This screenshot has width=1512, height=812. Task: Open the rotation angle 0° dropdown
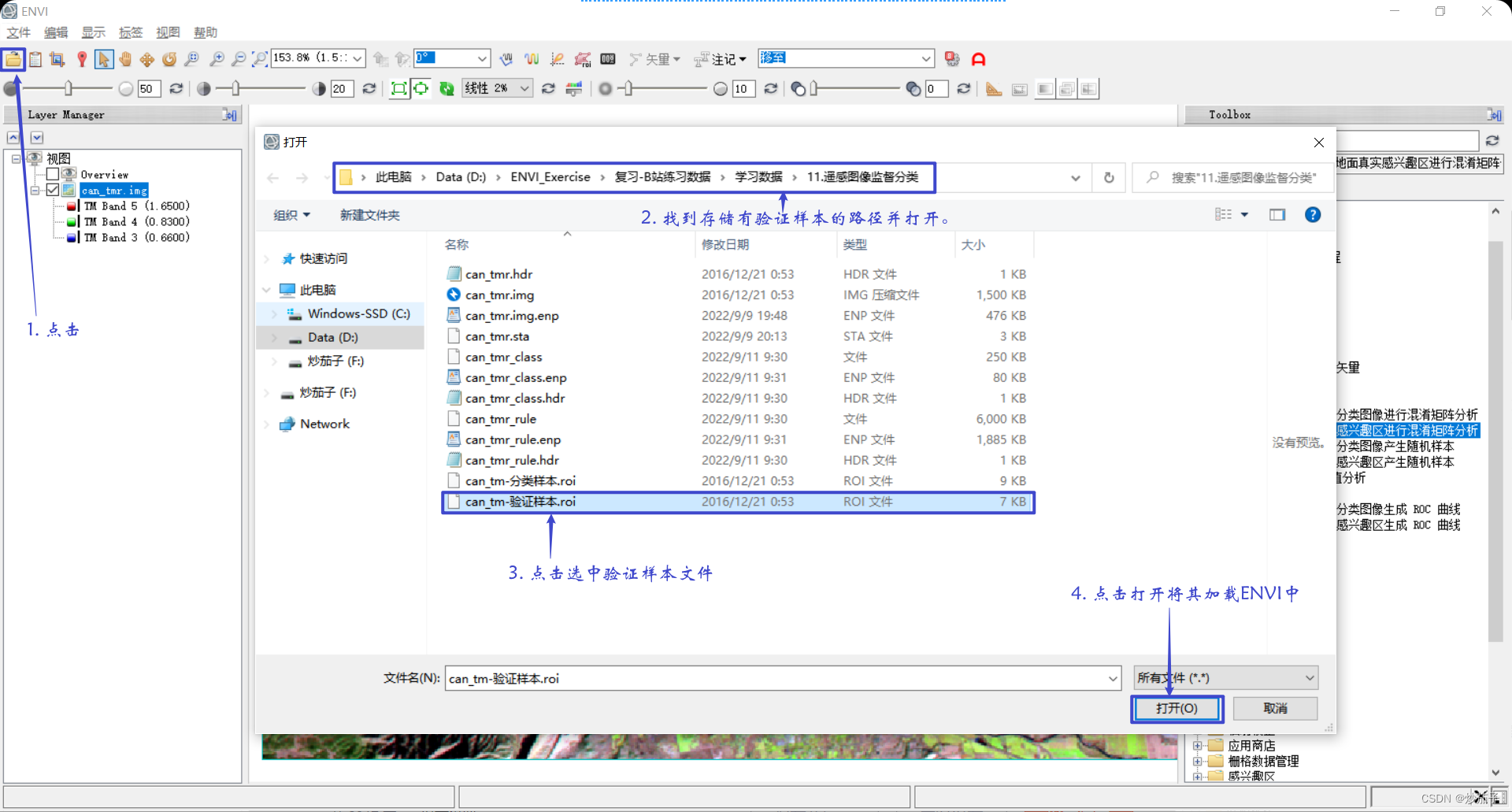[481, 58]
